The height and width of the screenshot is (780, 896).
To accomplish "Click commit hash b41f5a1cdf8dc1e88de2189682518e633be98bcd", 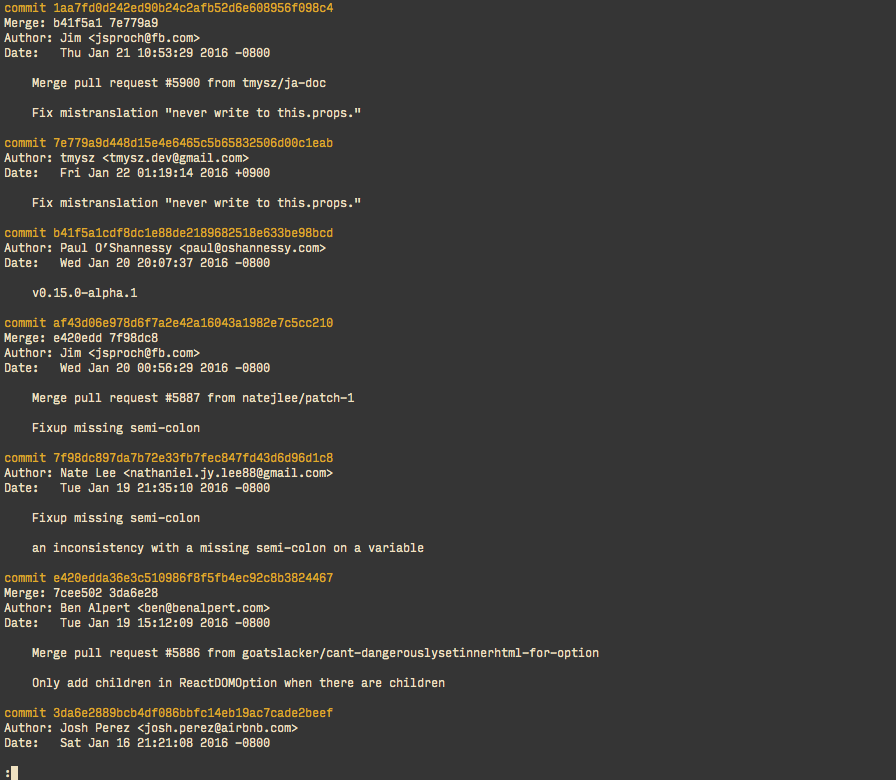I will click(193, 233).
